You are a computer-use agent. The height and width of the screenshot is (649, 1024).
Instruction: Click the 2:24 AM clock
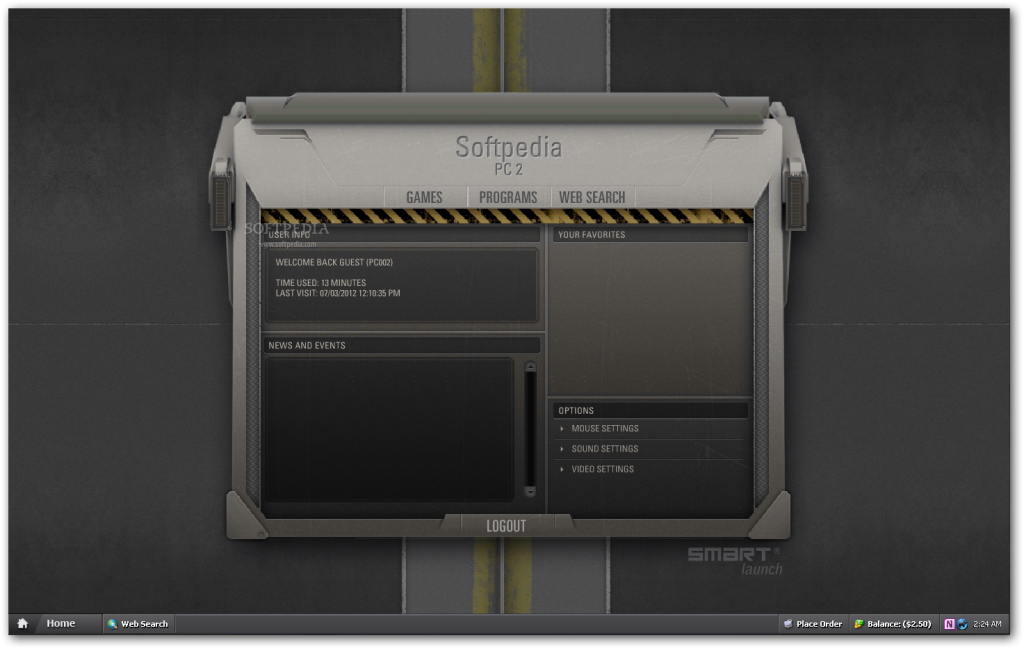[x=987, y=624]
